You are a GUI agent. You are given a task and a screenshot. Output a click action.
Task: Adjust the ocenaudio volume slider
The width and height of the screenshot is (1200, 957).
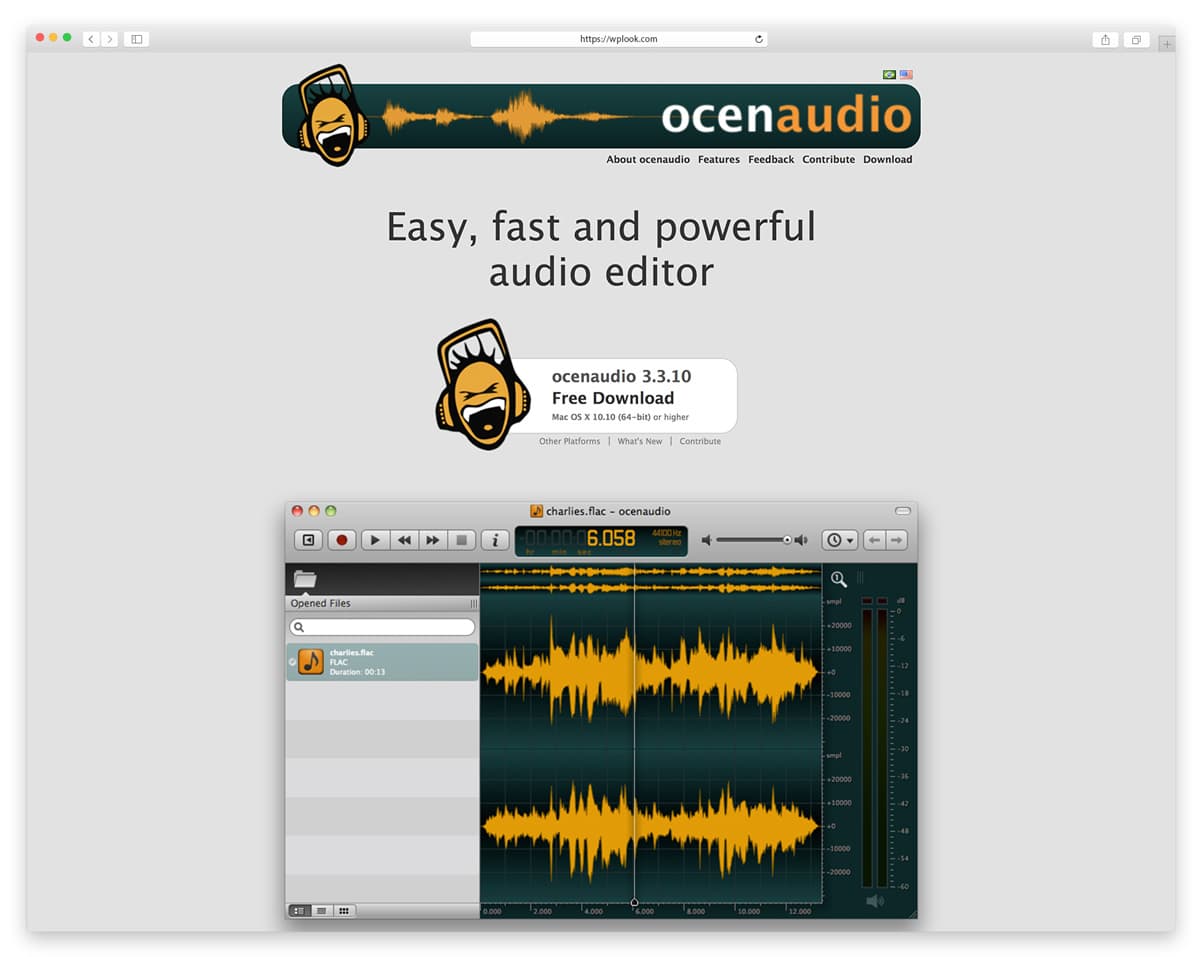754,540
